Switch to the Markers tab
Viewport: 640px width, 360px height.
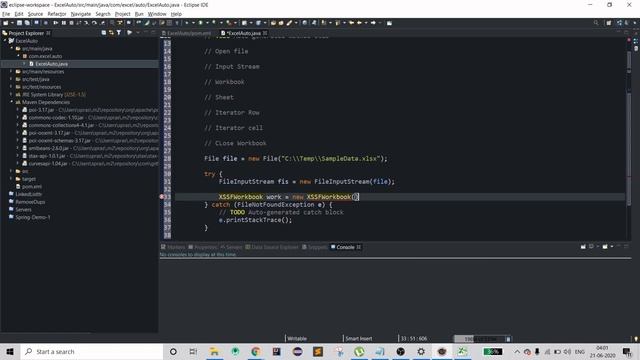[x=173, y=247]
